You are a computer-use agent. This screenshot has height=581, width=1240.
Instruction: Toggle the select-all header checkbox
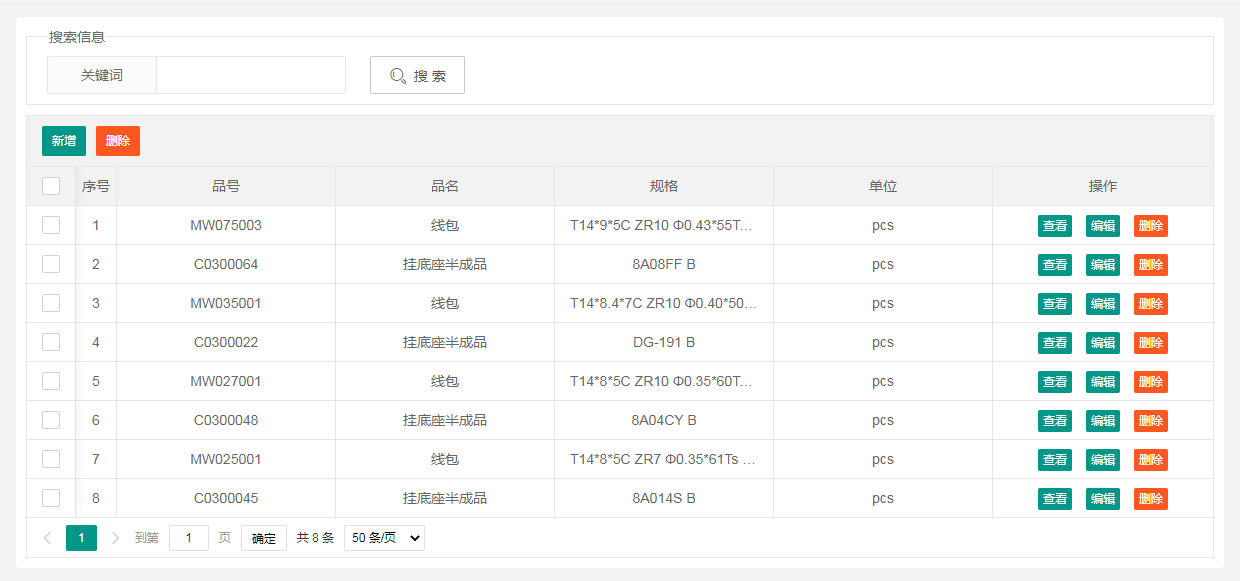(51, 186)
